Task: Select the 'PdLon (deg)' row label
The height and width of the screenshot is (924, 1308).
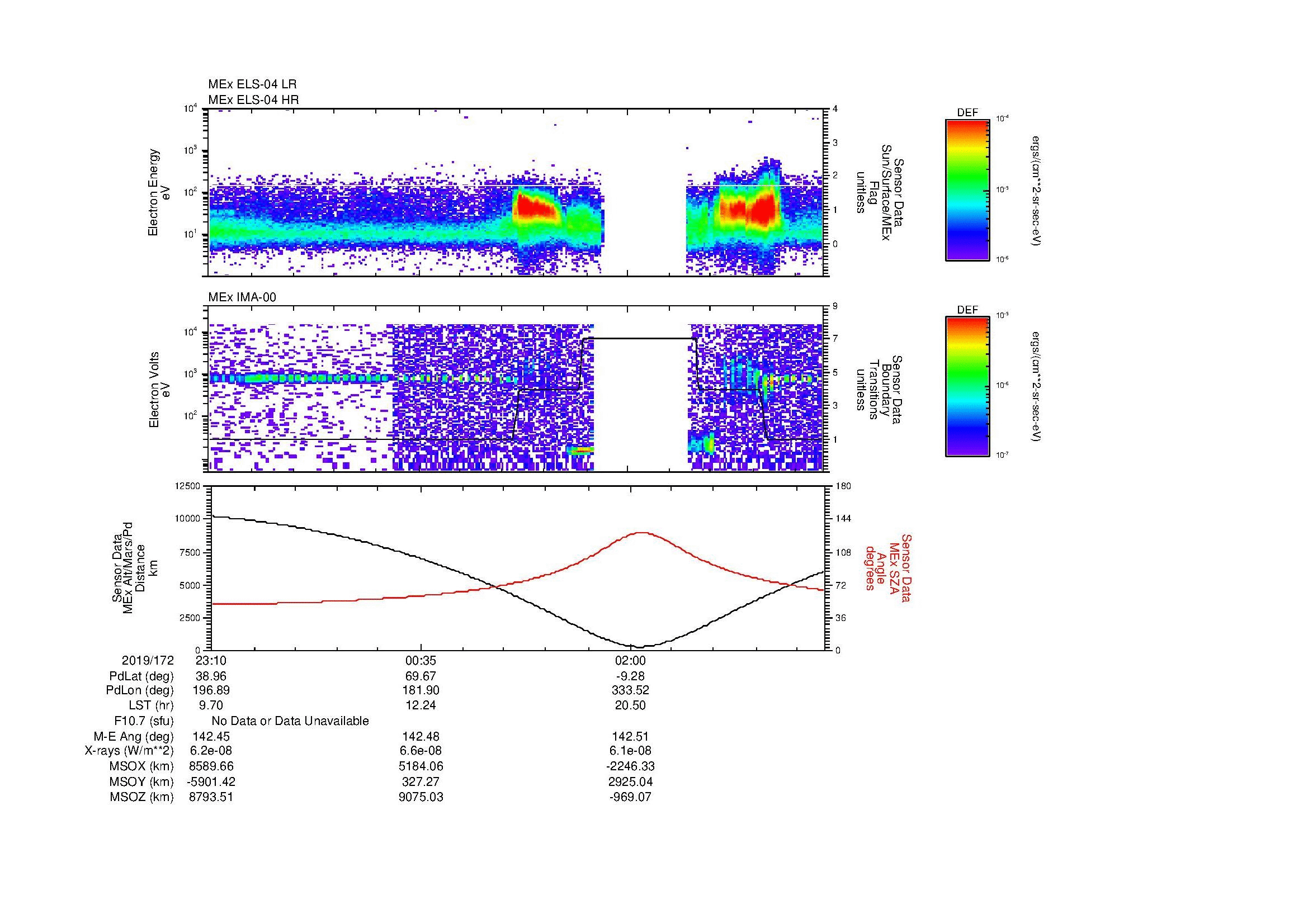Action: [140, 690]
